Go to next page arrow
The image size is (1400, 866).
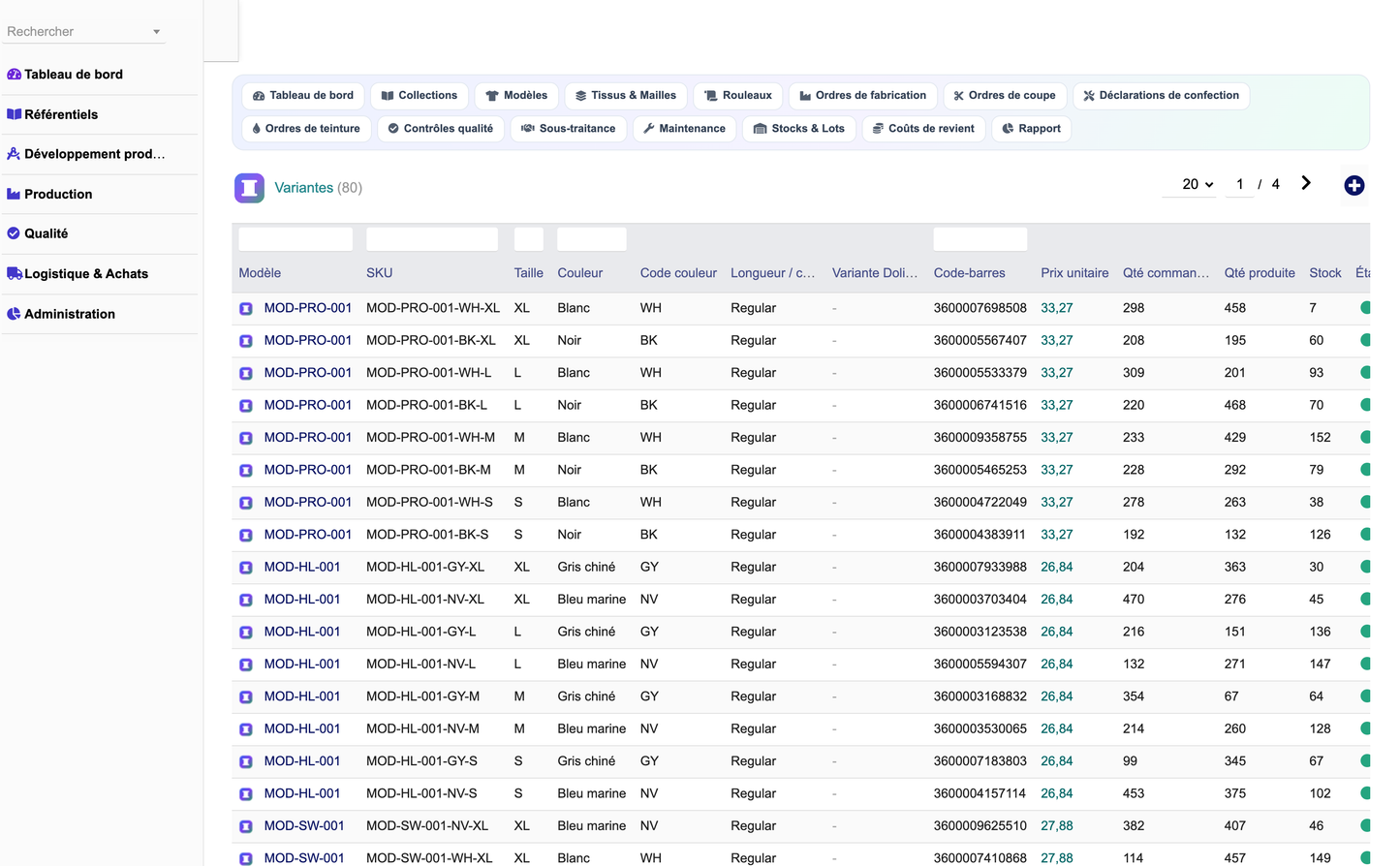pyautogui.click(x=1306, y=183)
